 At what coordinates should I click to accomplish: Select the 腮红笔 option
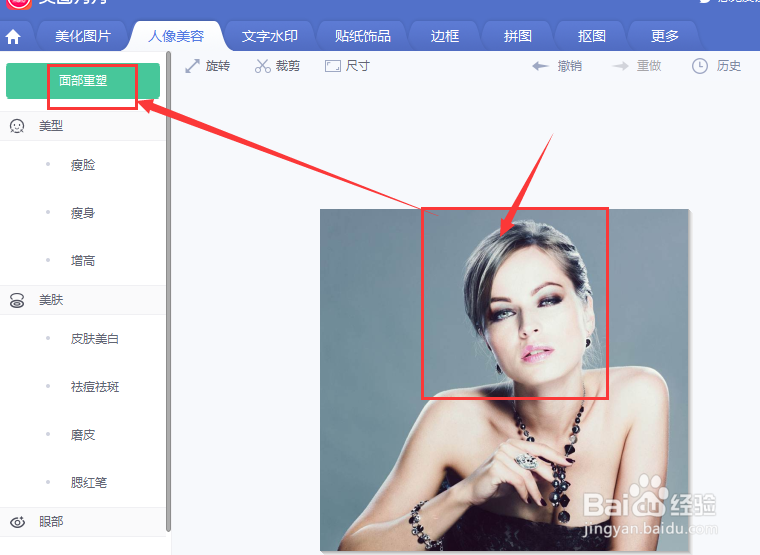(x=89, y=482)
